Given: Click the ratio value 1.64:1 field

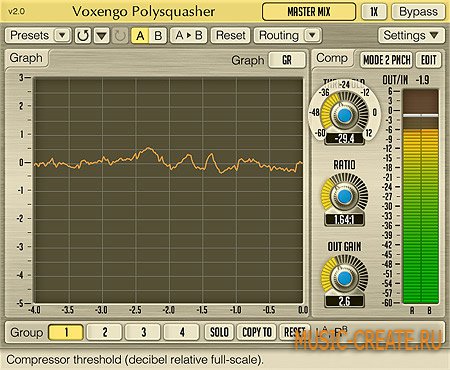Looking at the screenshot, I should [x=344, y=220].
